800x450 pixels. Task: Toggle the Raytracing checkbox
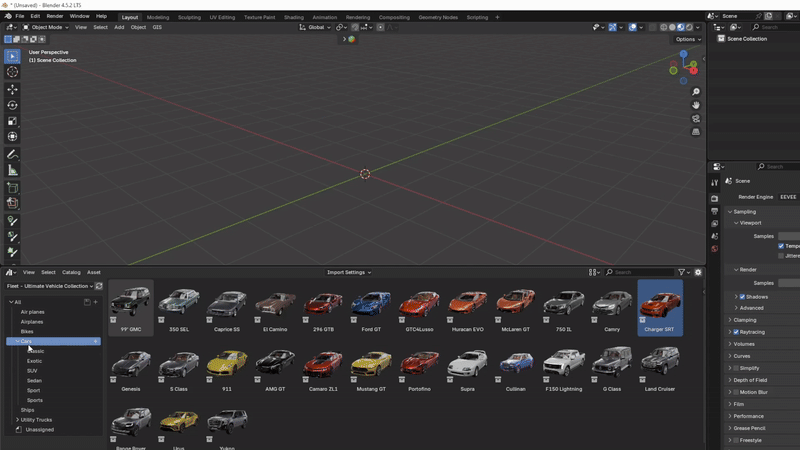click(x=736, y=332)
